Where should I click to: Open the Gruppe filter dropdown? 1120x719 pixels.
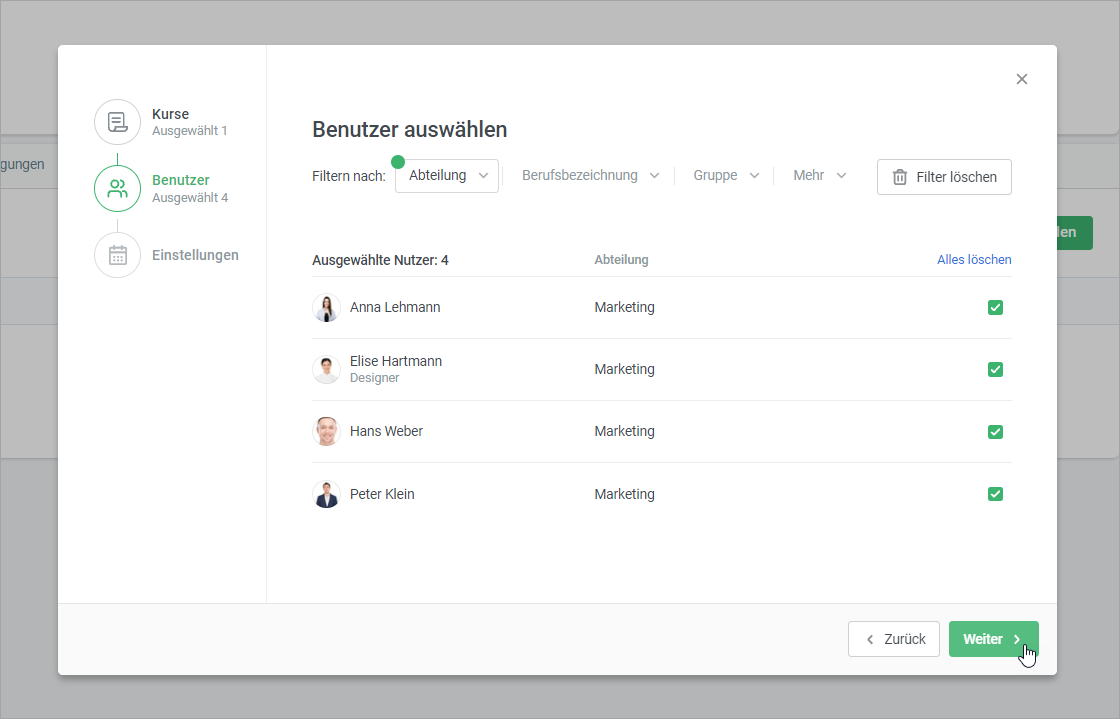pos(726,176)
